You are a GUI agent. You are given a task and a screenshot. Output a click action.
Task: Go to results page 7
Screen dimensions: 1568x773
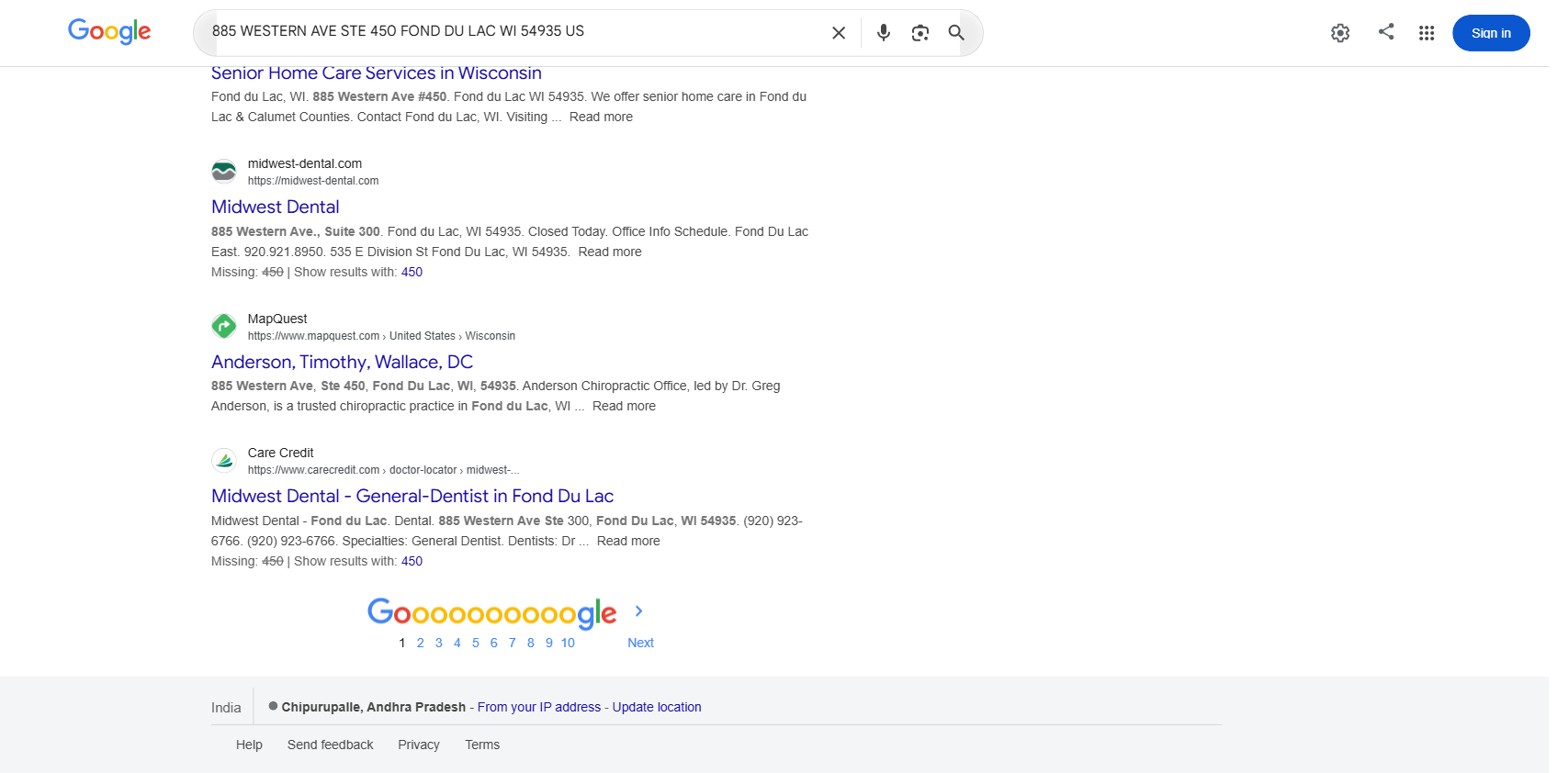[513, 643]
